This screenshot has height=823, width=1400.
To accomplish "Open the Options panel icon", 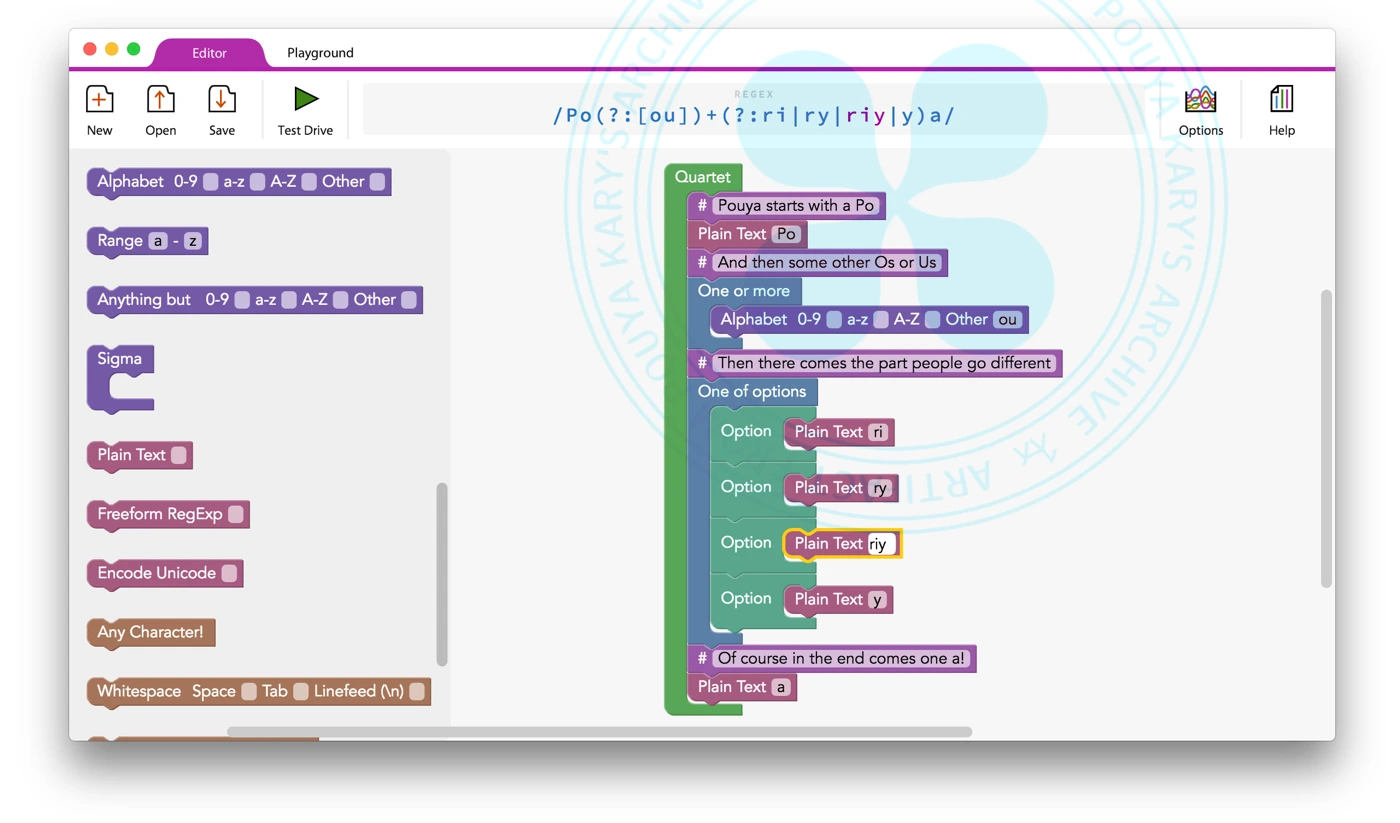I will click(1200, 100).
